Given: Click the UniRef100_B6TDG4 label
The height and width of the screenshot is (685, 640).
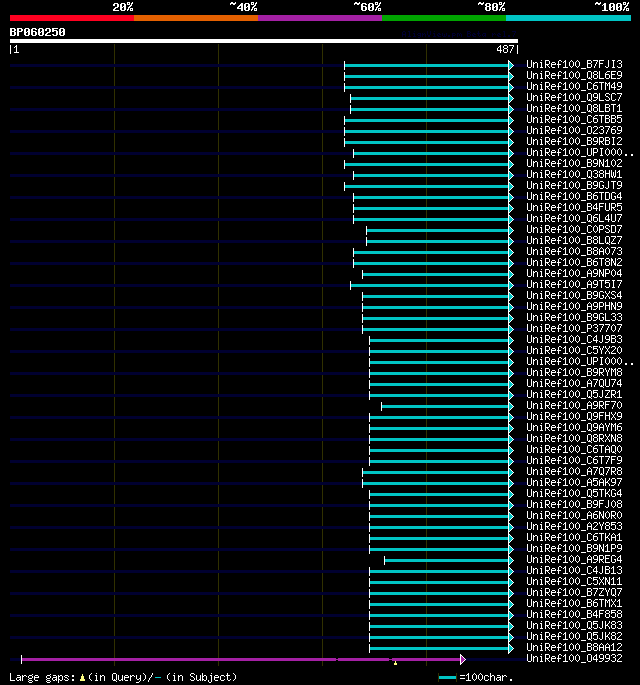Looking at the screenshot, I should coord(574,197).
